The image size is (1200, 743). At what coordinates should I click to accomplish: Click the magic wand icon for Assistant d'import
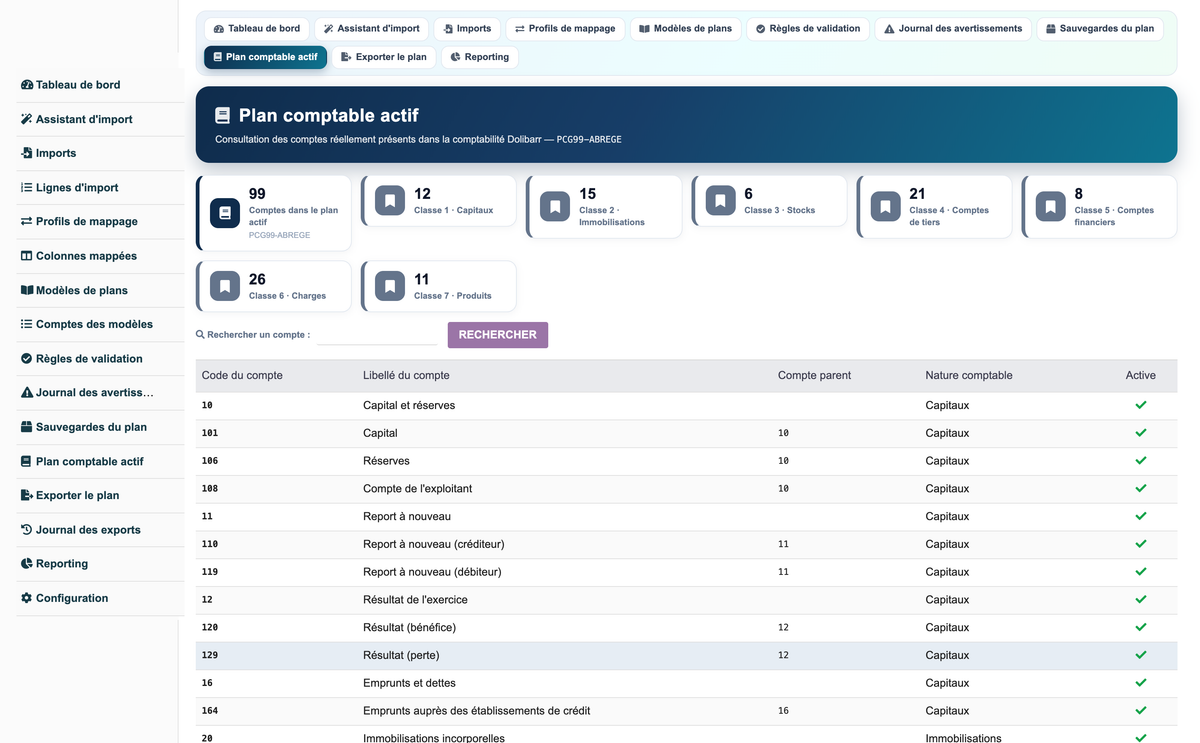point(27,119)
